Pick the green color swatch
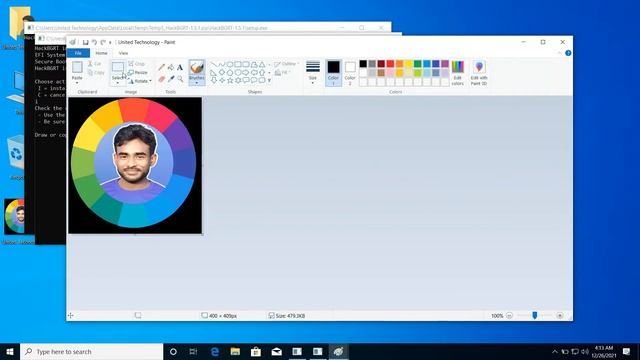 418,64
